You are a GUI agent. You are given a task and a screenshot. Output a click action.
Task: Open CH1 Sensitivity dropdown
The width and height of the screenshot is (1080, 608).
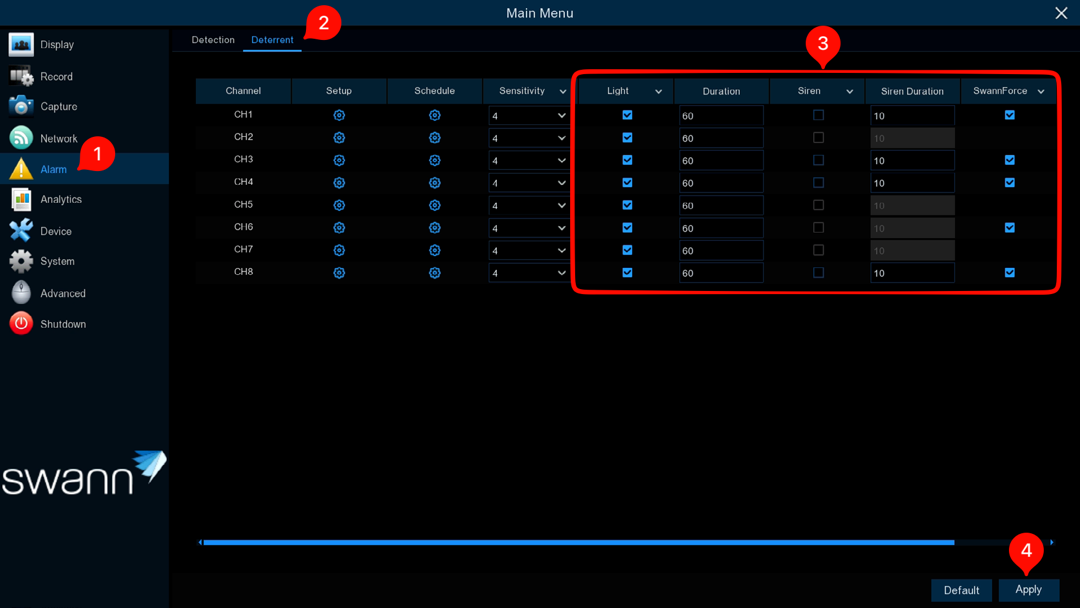[x=529, y=116]
